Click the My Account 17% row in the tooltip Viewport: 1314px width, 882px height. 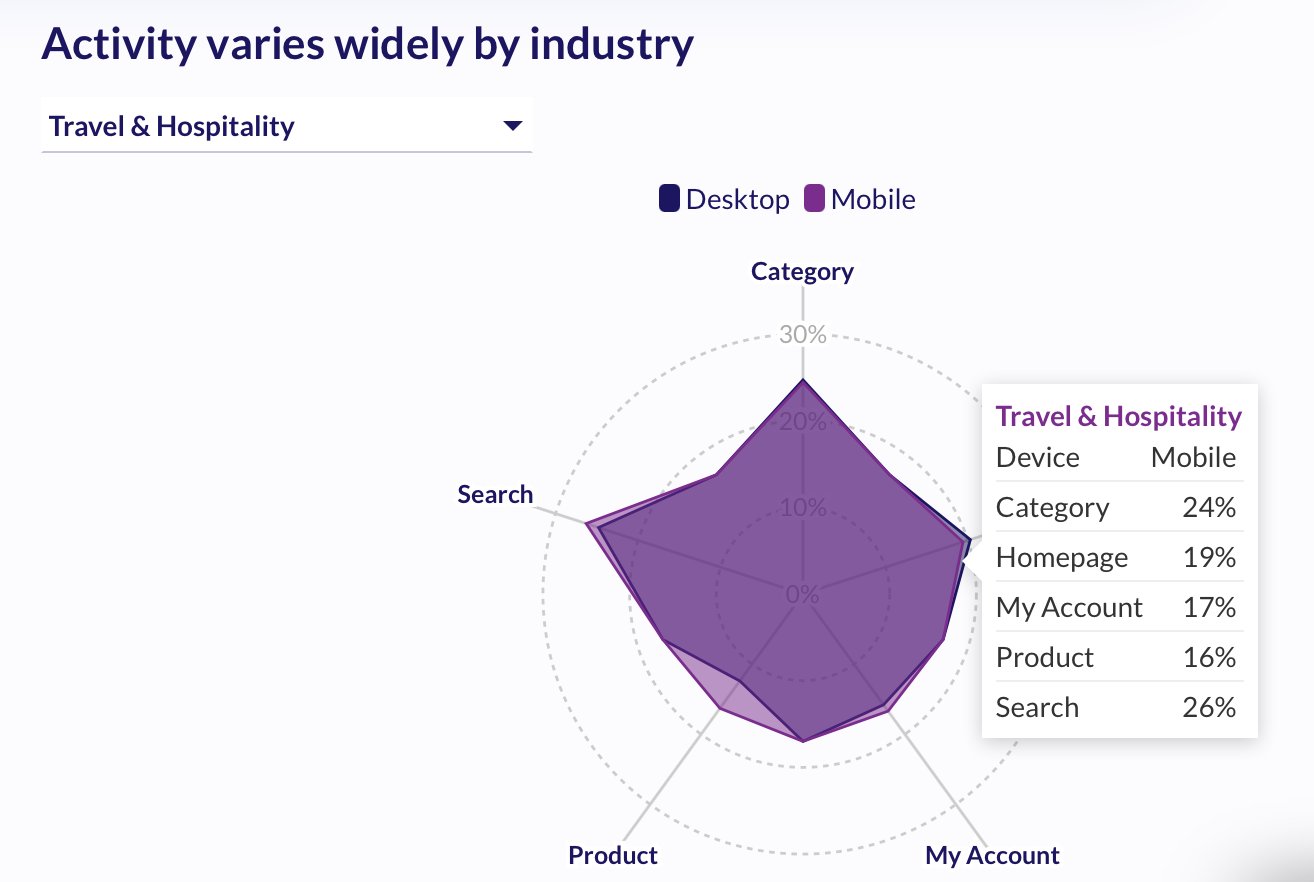tap(1116, 607)
